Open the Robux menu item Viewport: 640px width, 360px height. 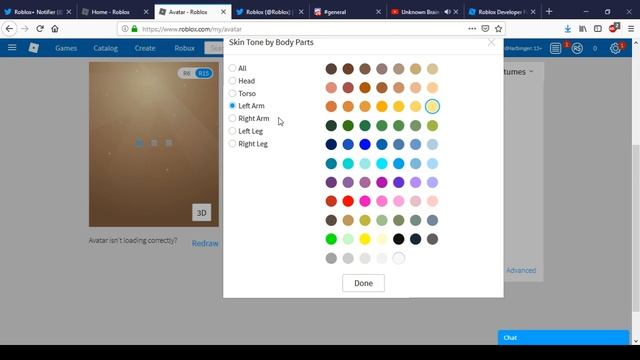click(x=184, y=48)
